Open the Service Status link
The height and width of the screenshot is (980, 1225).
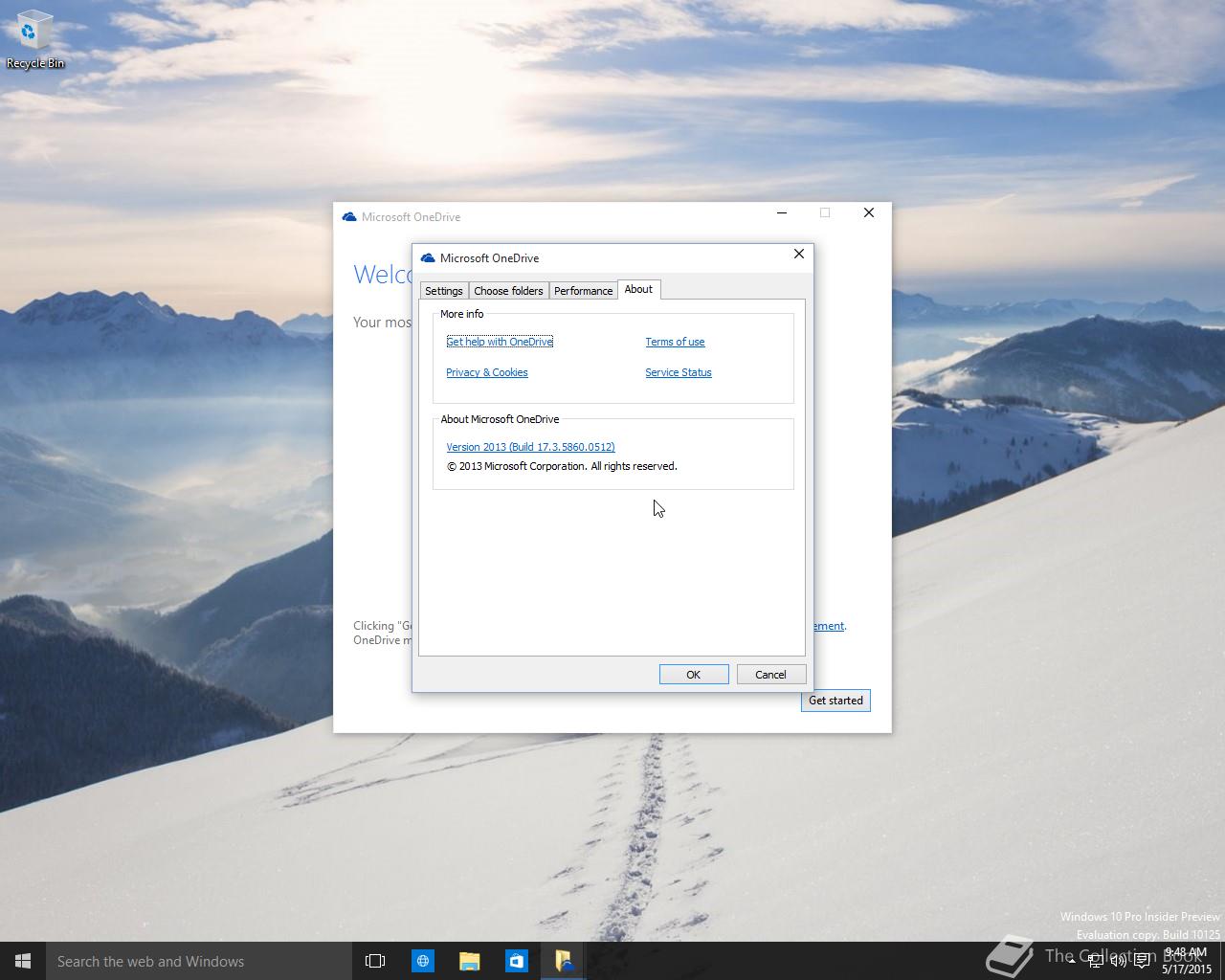pos(679,372)
